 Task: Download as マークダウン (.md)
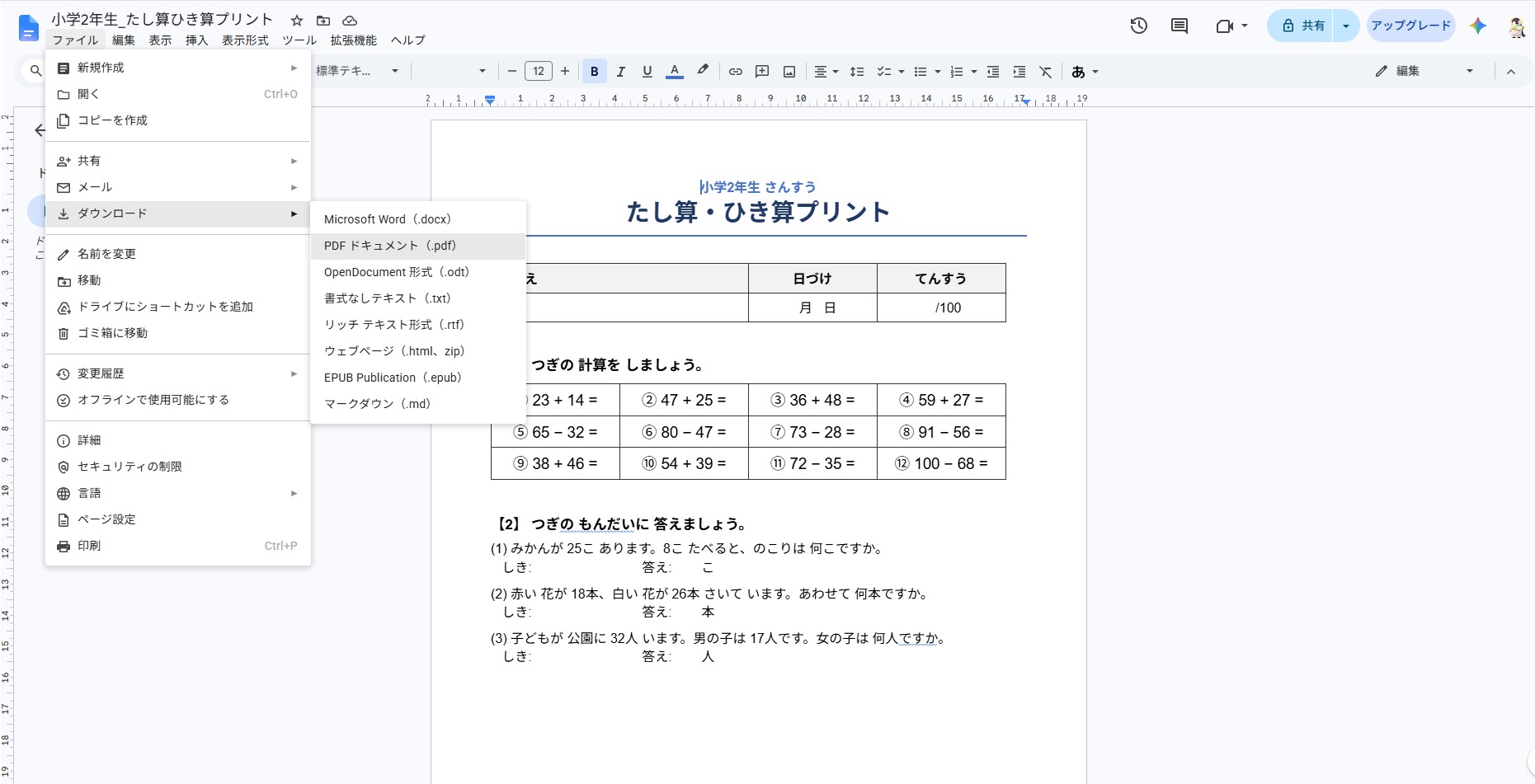point(418,404)
